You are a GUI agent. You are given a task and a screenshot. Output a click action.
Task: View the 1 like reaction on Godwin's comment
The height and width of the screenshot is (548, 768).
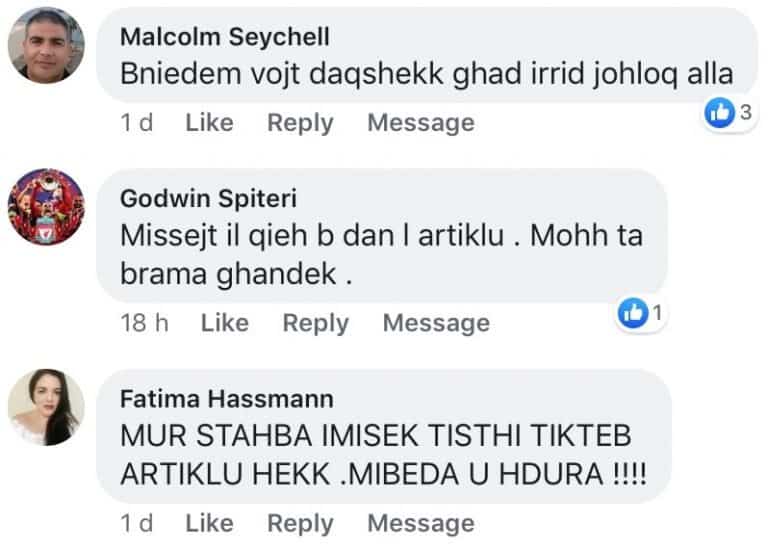[642, 314]
